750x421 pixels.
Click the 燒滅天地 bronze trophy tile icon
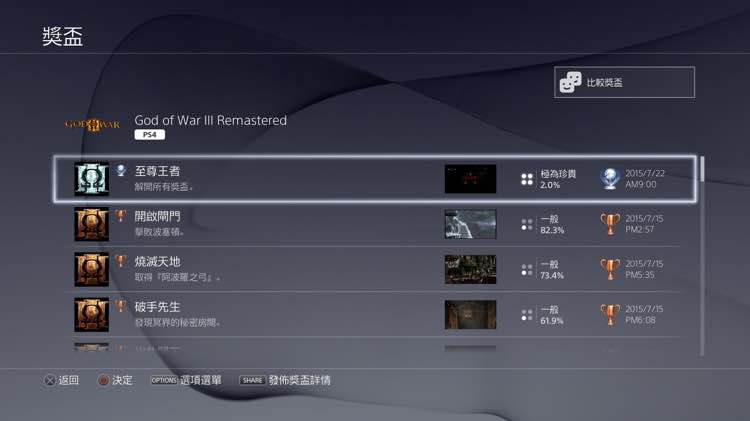pos(91,269)
